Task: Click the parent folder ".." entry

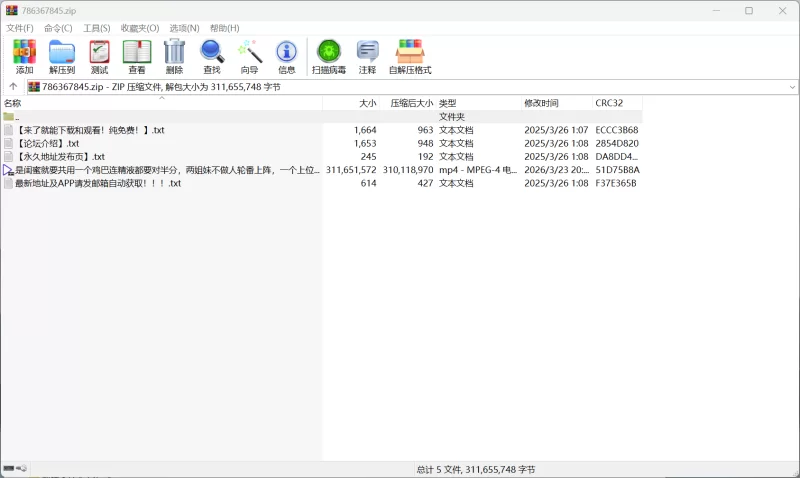Action: click(16, 117)
